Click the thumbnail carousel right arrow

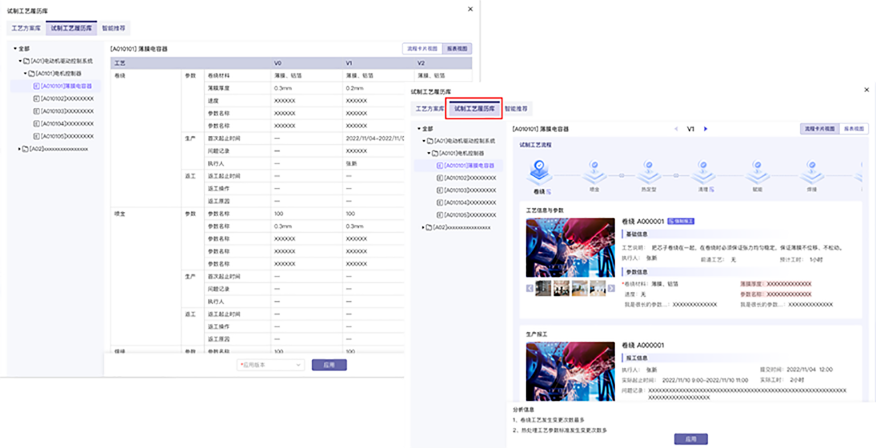[x=612, y=288]
